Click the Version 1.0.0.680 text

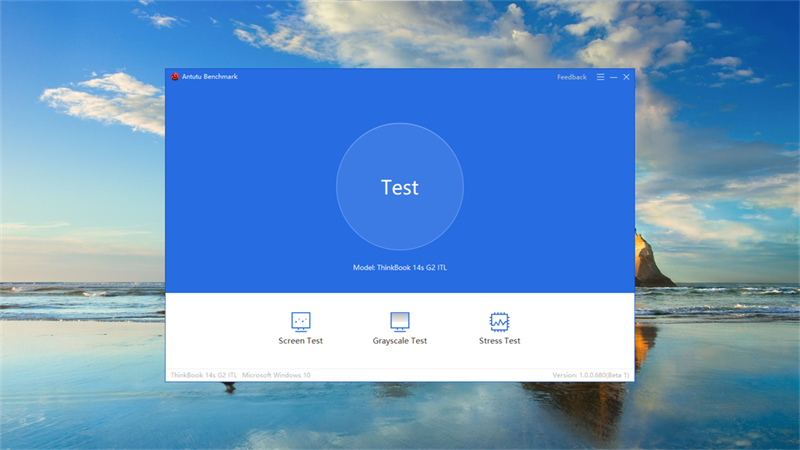[590, 375]
